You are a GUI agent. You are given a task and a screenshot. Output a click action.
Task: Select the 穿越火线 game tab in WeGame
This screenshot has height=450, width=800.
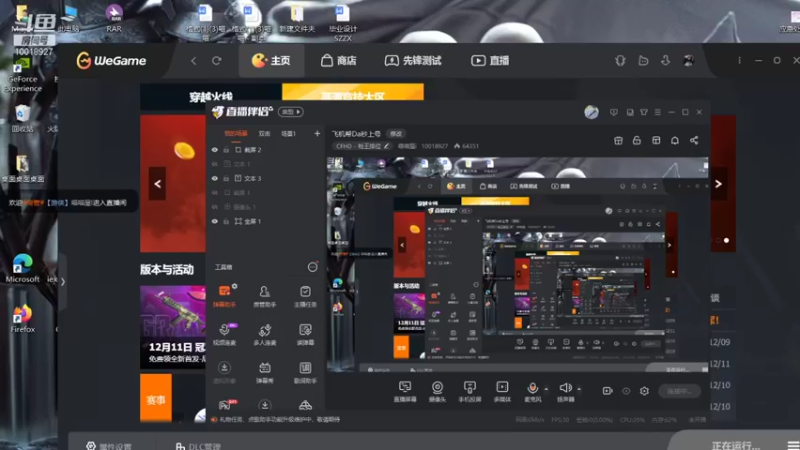pos(211,96)
